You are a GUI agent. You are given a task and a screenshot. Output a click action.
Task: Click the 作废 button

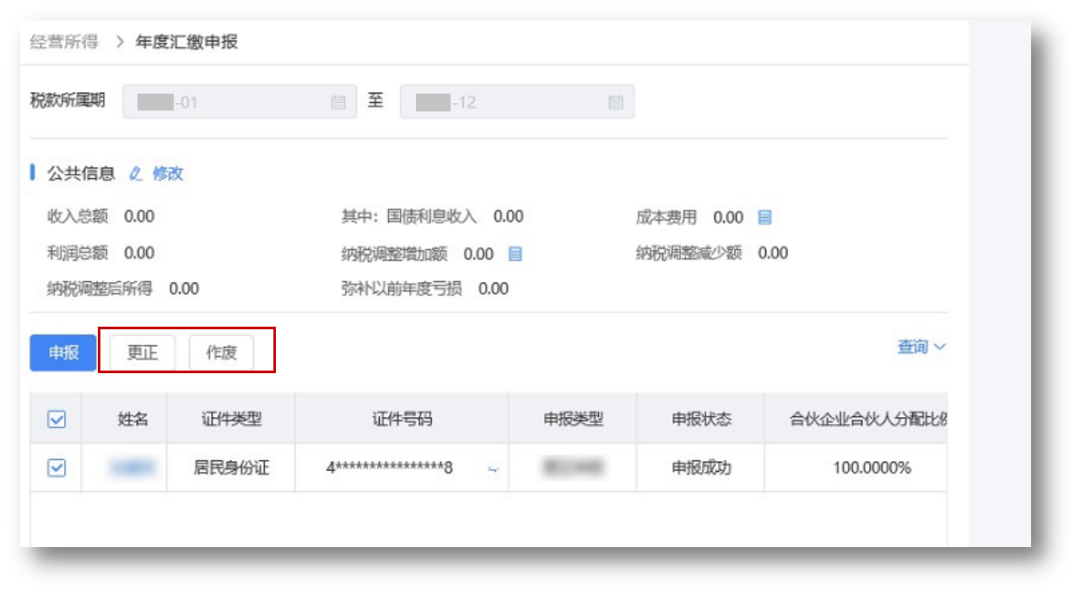(222, 353)
